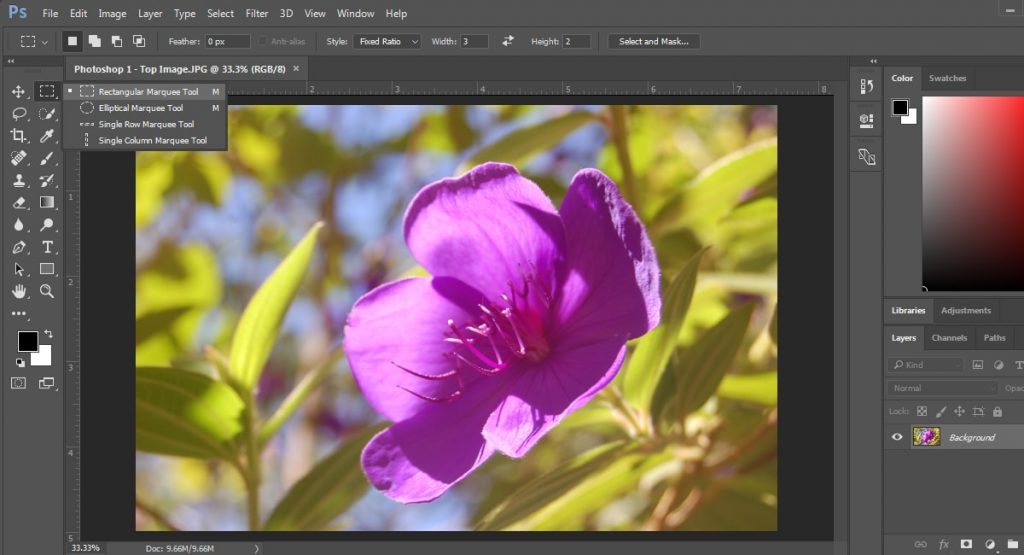Open the Style dropdown showing Fixed Ratio

387,41
